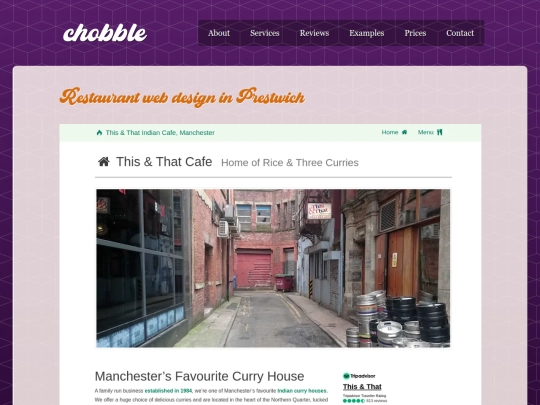Click the Indian curry houses link
Image resolution: width=540 pixels, height=405 pixels.
[302, 391]
